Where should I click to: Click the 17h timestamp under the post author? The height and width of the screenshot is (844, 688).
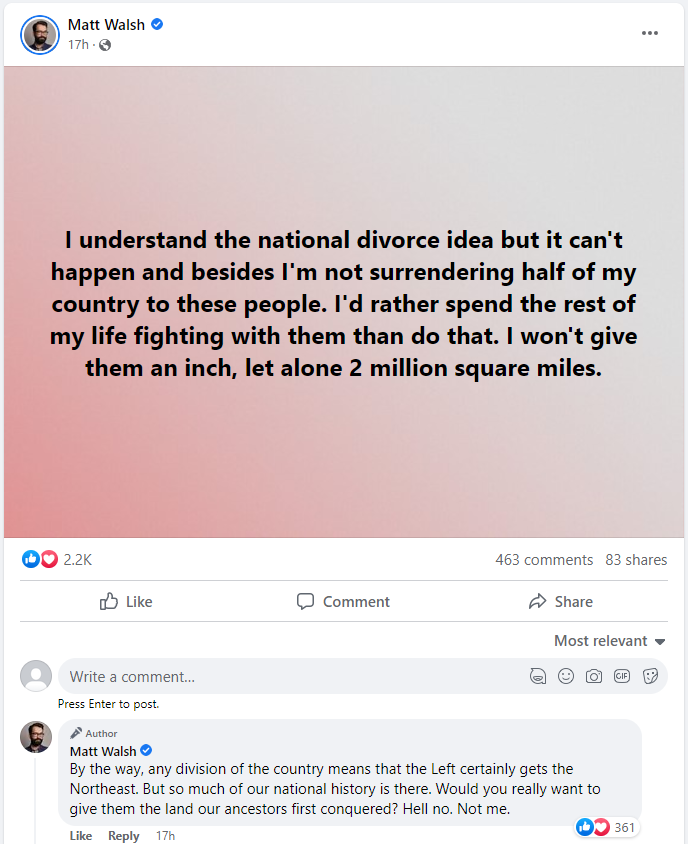77,44
